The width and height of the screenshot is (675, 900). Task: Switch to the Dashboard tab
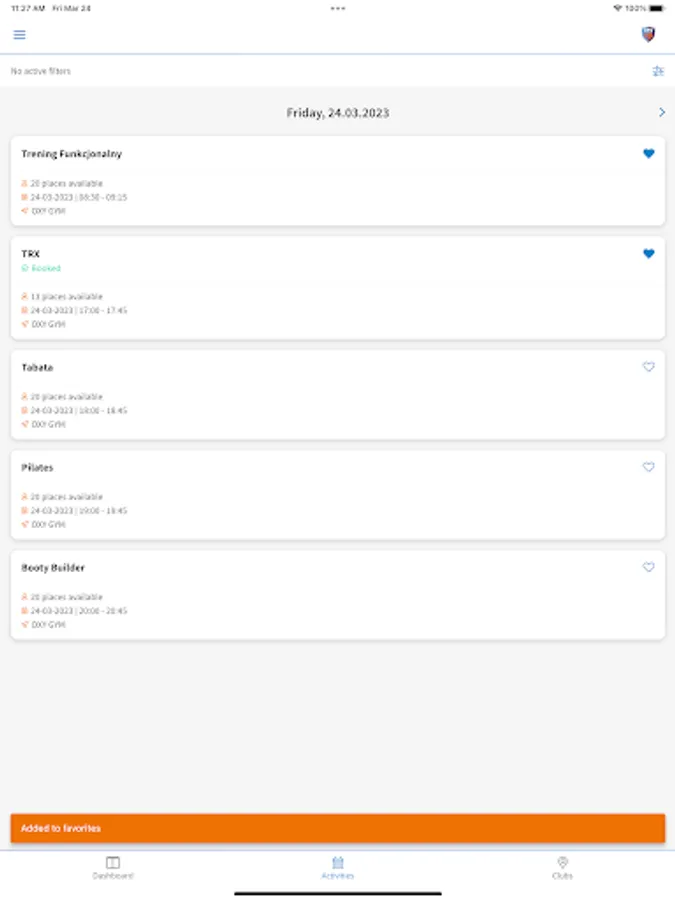(113, 867)
